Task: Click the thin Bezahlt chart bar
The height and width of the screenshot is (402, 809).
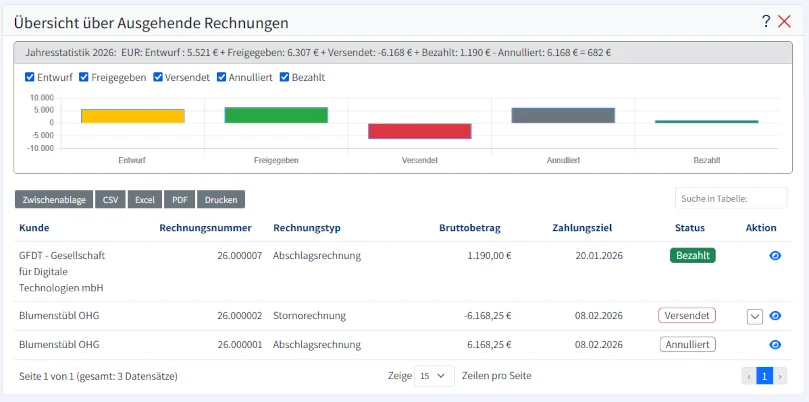Action: click(707, 122)
